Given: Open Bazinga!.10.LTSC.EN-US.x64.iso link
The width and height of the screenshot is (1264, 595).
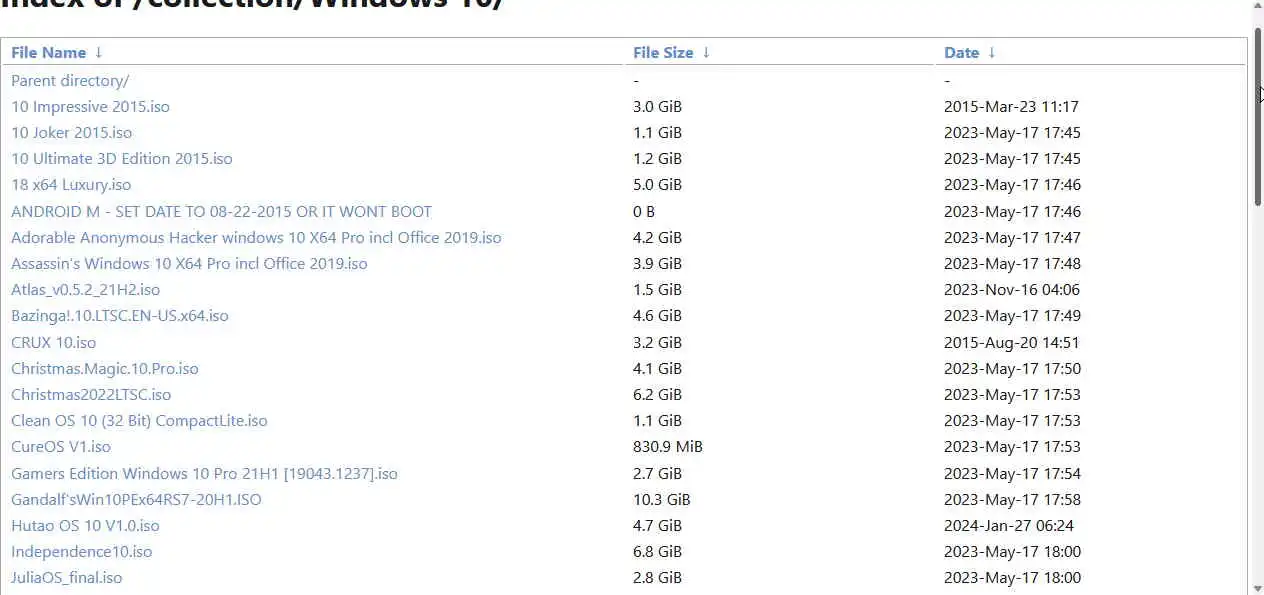Looking at the screenshot, I should point(120,316).
